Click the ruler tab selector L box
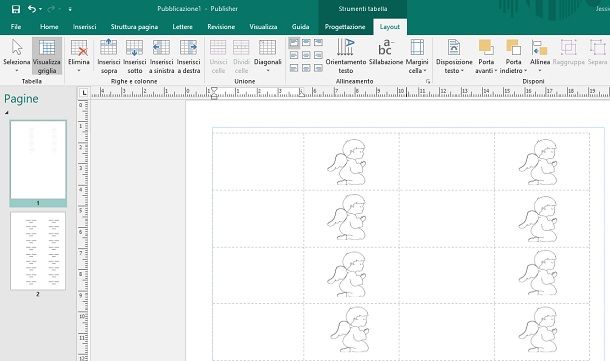Image resolution: width=610 pixels, height=361 pixels. pos(84,93)
